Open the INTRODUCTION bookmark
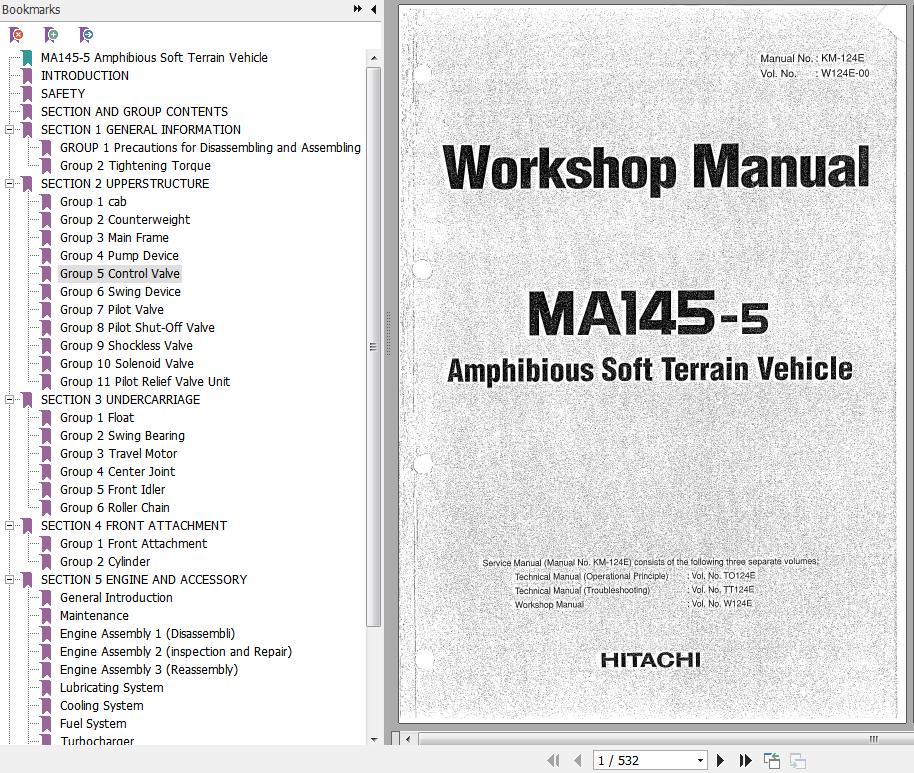The image size is (914, 773). tap(85, 76)
